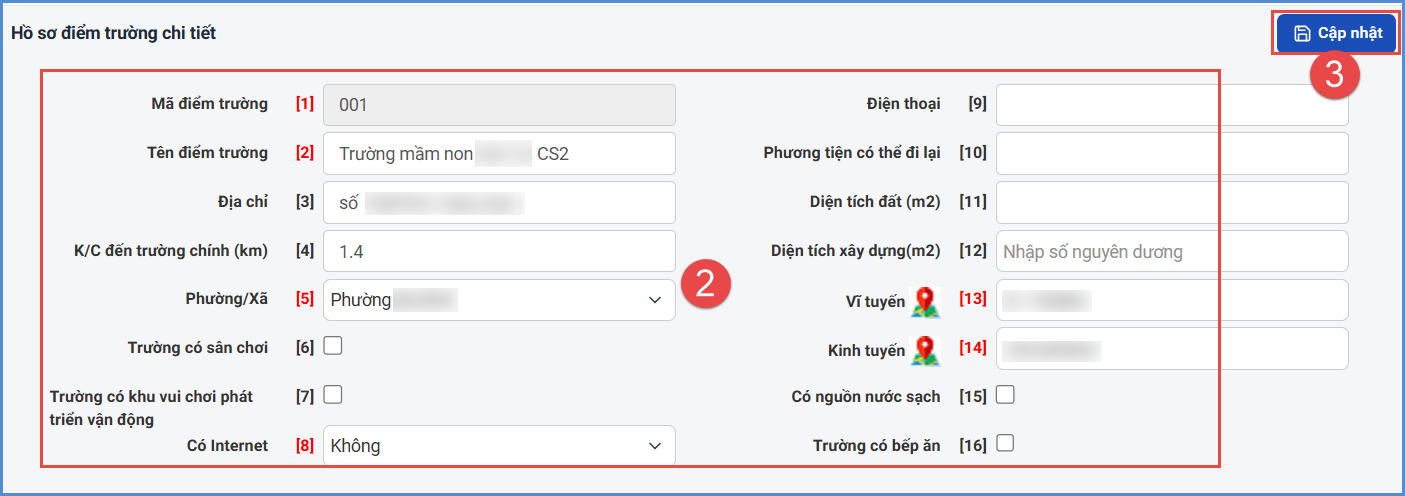Focus the Vĩ tuyến coordinate input
The height and width of the screenshot is (496, 1405).
click(1172, 300)
